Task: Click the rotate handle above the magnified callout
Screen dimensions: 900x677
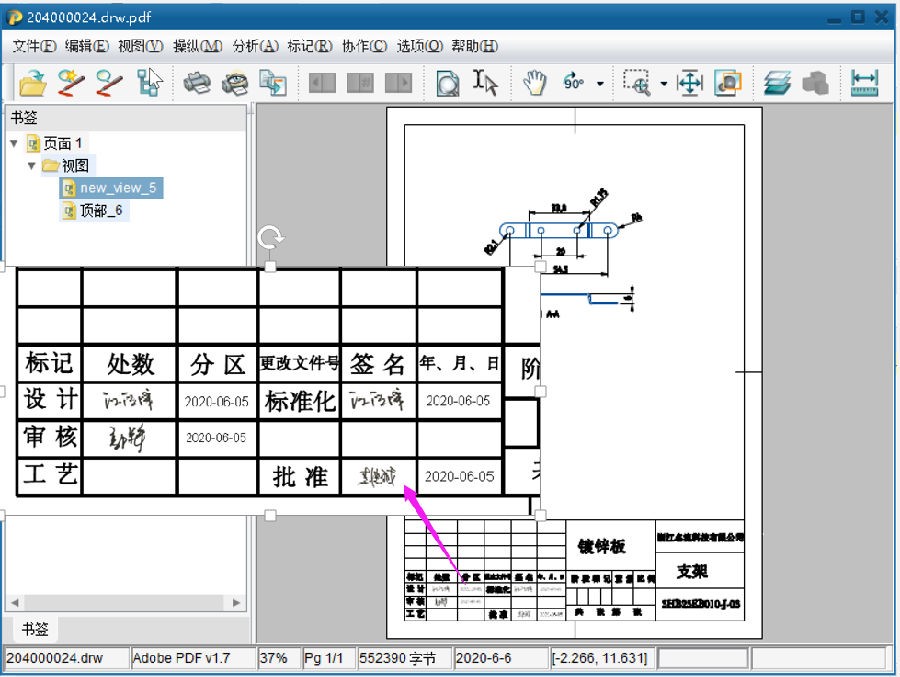Action: tap(269, 238)
